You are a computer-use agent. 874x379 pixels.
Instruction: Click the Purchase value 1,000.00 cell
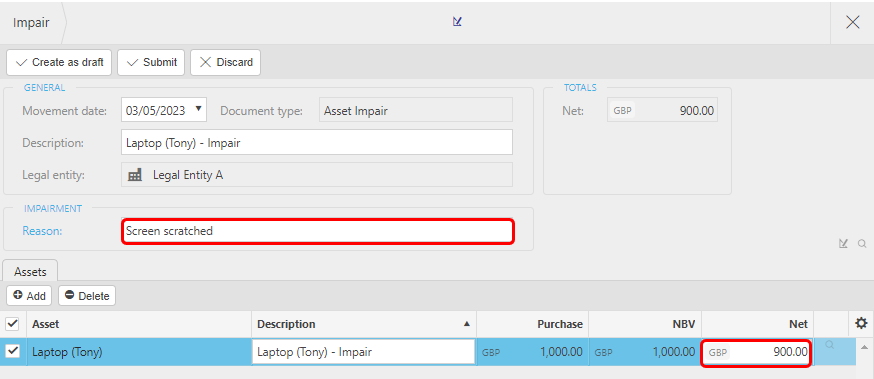click(533, 352)
